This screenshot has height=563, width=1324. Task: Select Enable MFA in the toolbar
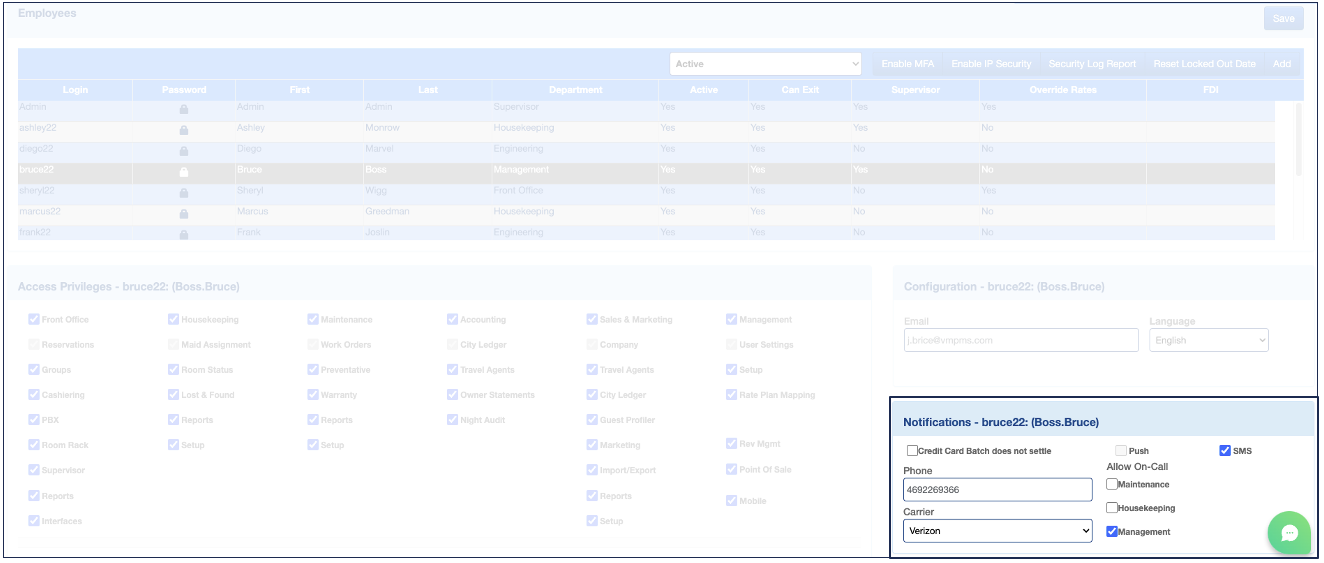[x=907, y=64]
